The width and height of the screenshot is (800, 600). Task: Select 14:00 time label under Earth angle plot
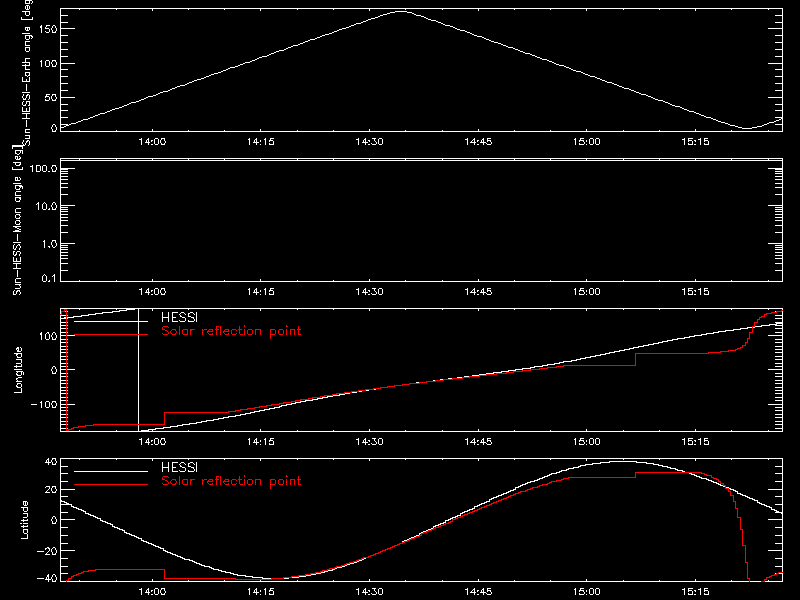[152, 141]
